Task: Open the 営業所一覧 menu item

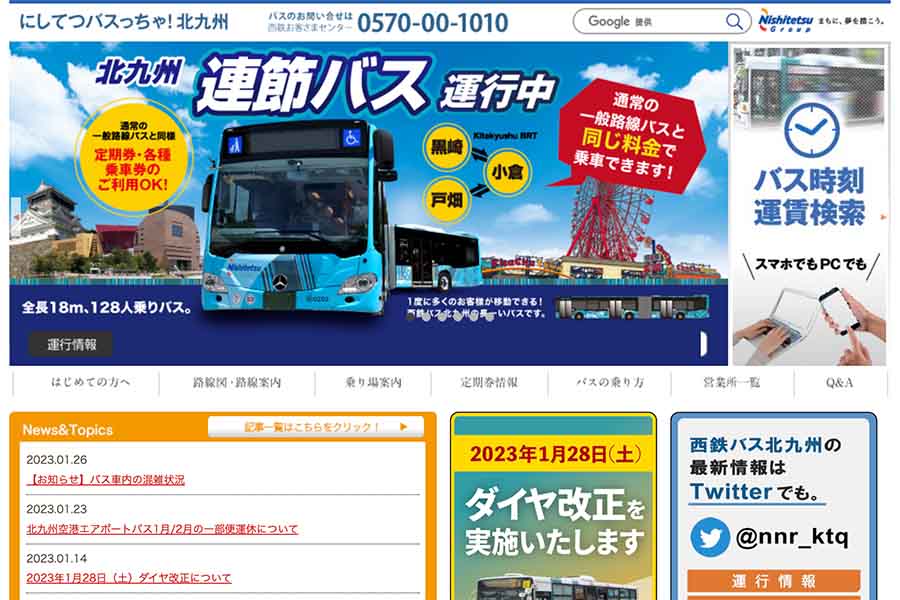Action: 732,382
